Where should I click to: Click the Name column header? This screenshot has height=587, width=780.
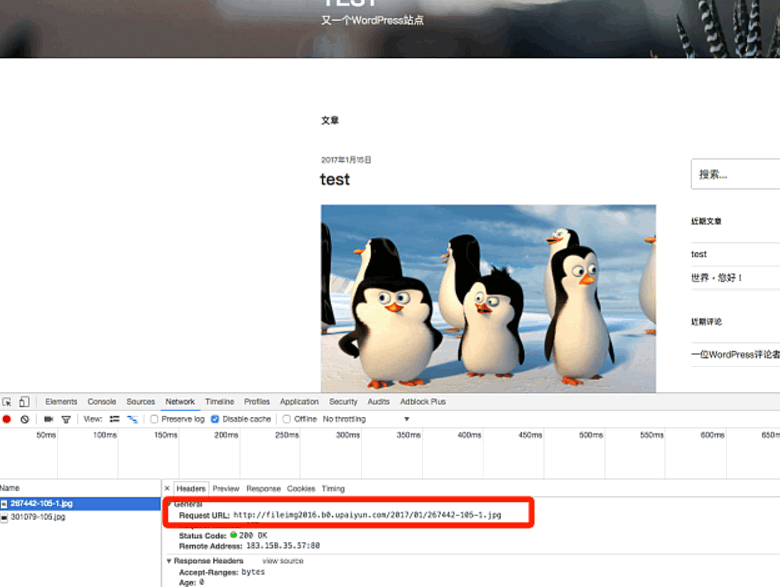10,488
